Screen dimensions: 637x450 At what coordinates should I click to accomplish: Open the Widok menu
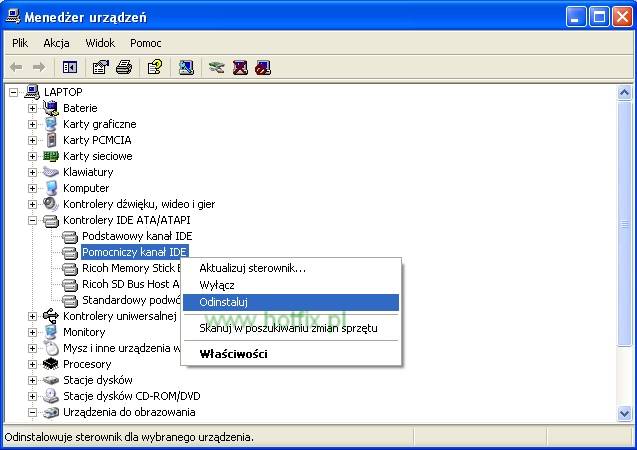tap(100, 43)
